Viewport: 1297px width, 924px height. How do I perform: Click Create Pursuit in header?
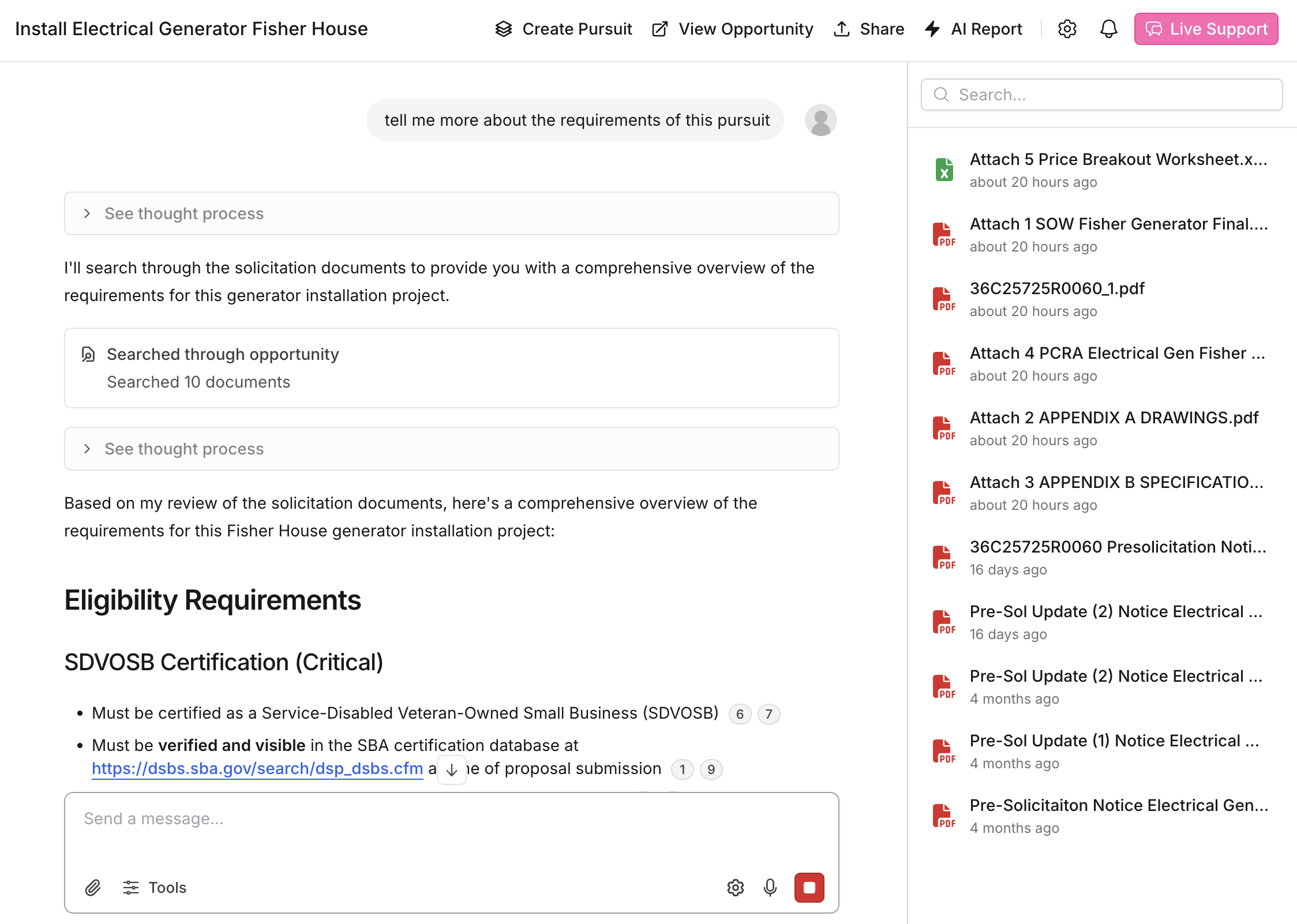564,29
